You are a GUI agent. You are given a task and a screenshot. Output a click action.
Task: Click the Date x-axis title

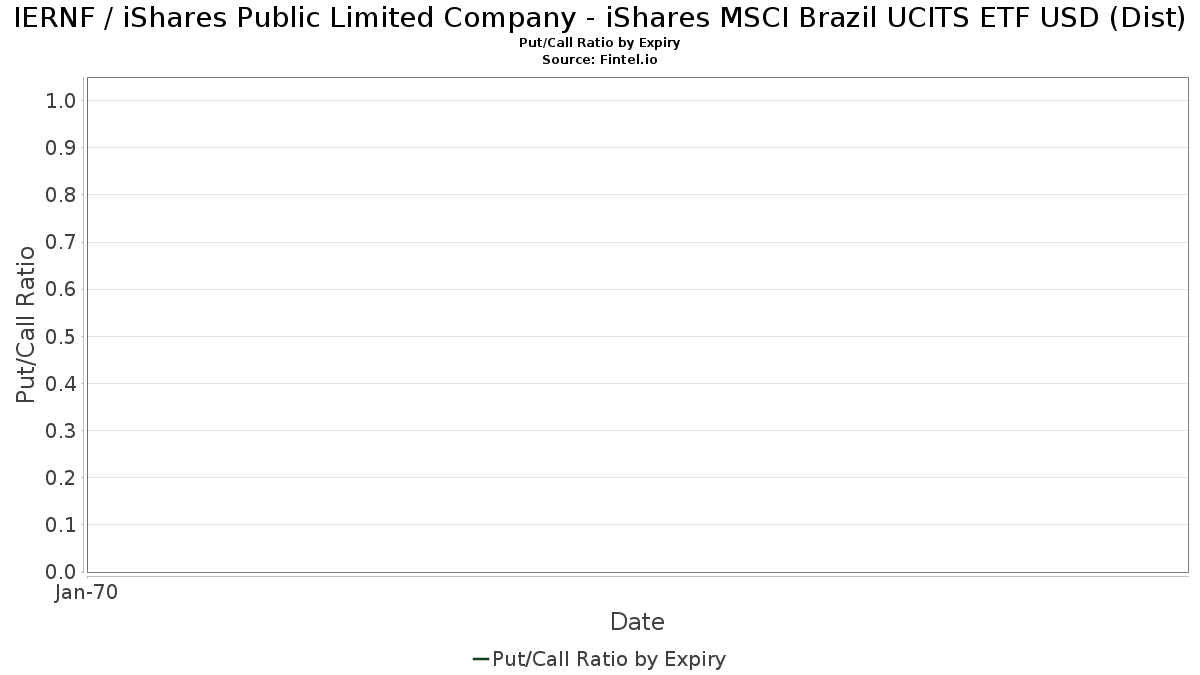tap(637, 622)
